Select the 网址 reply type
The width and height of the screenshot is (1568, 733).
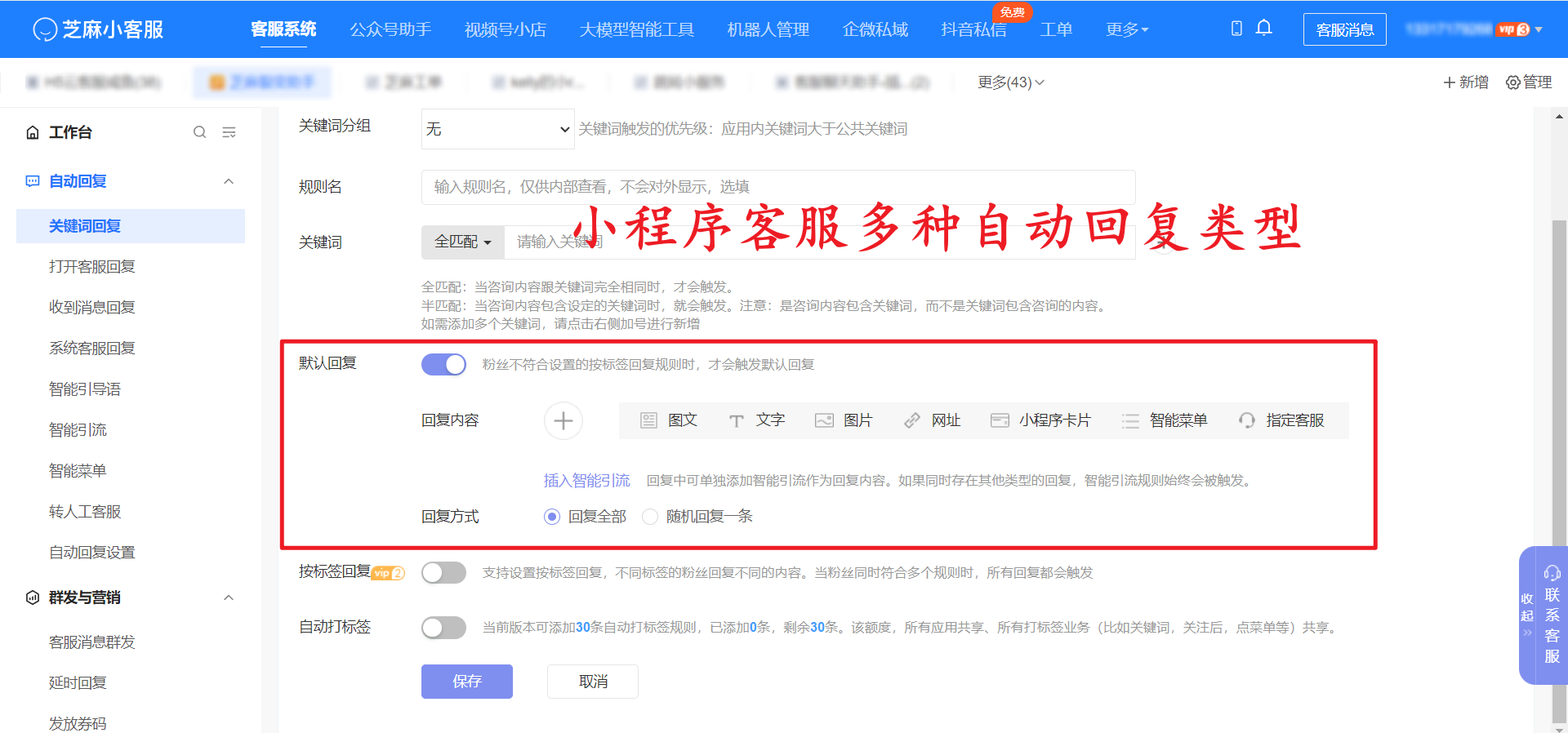tap(933, 420)
